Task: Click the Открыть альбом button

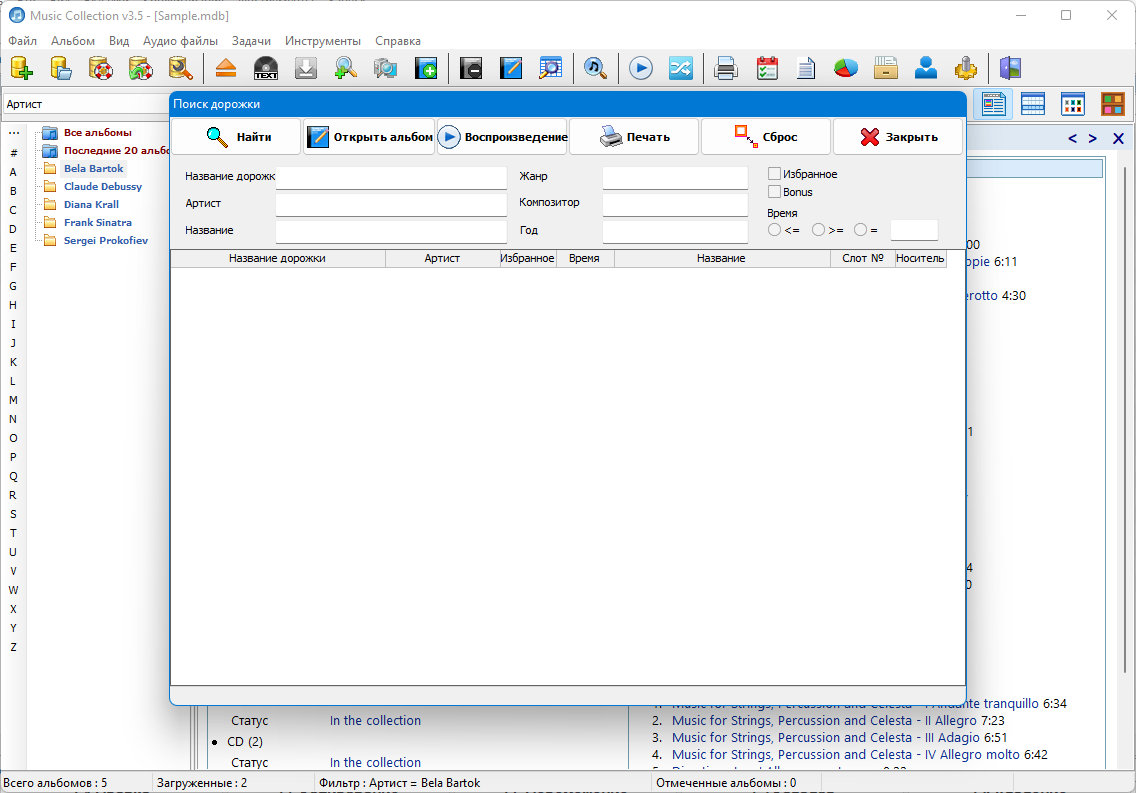Action: tap(369, 137)
